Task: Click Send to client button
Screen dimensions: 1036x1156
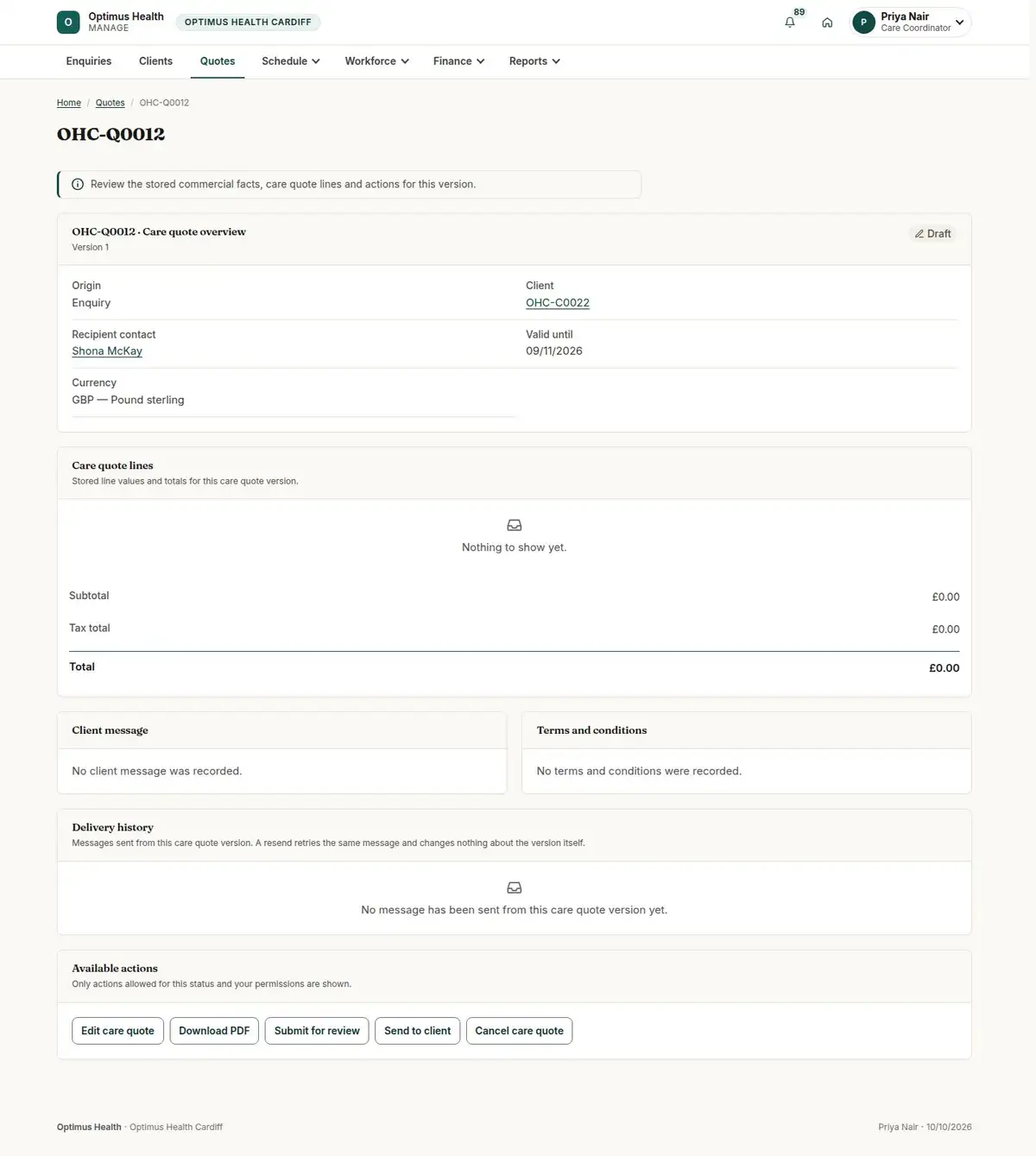Action: pyautogui.click(x=418, y=1031)
